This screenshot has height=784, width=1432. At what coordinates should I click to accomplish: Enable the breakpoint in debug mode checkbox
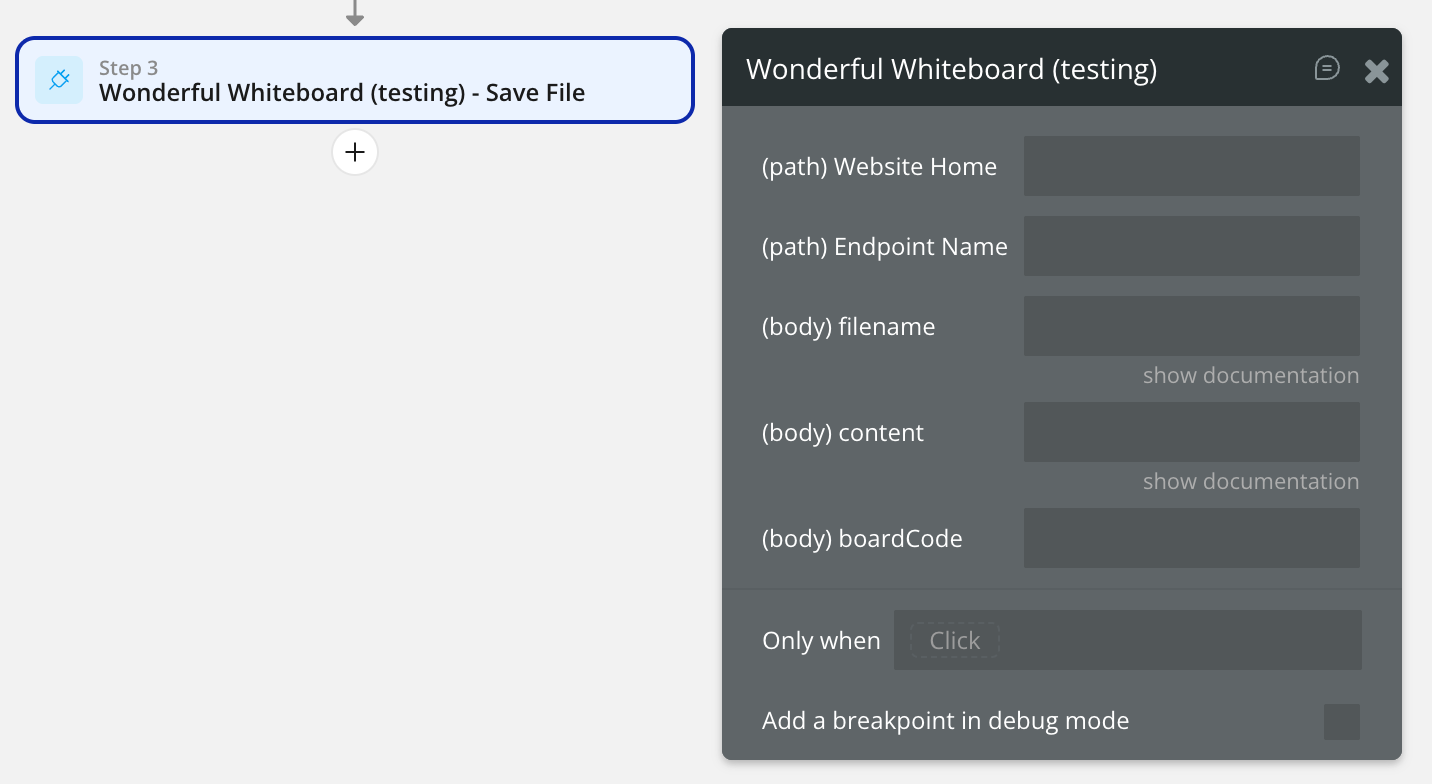(x=1341, y=721)
